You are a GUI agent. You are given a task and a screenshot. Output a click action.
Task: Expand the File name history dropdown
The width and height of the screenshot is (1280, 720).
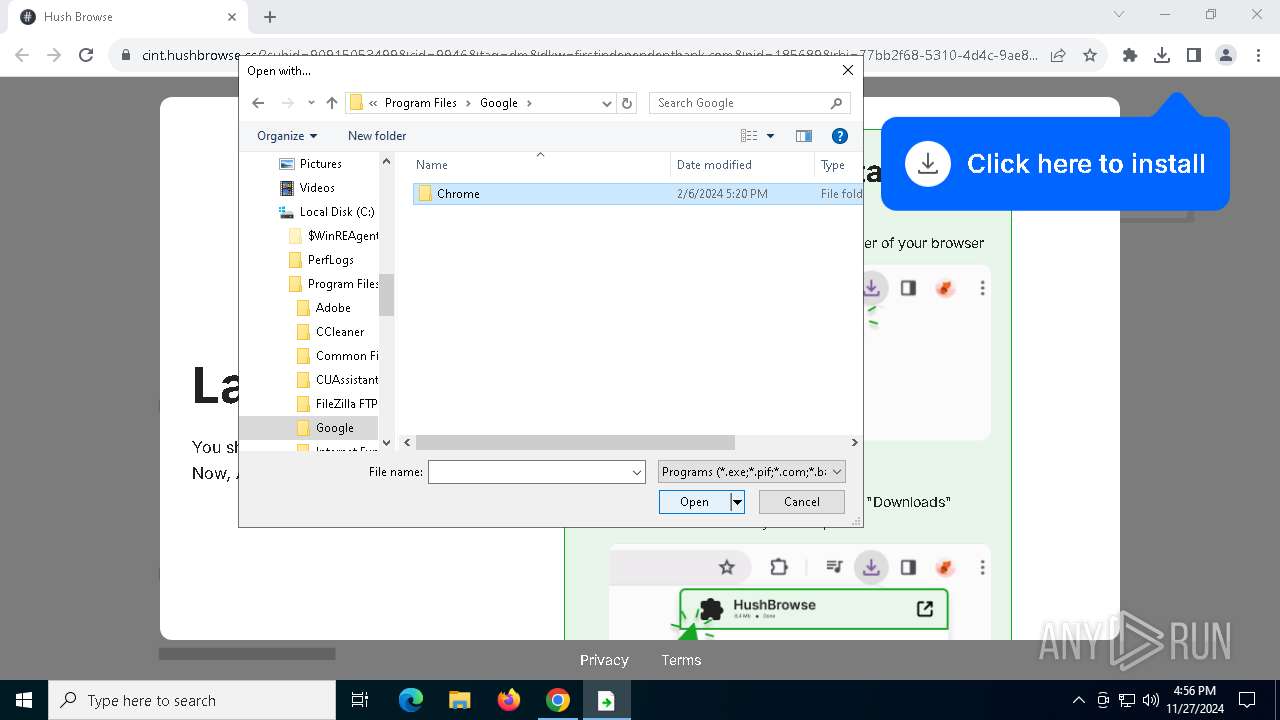point(637,472)
